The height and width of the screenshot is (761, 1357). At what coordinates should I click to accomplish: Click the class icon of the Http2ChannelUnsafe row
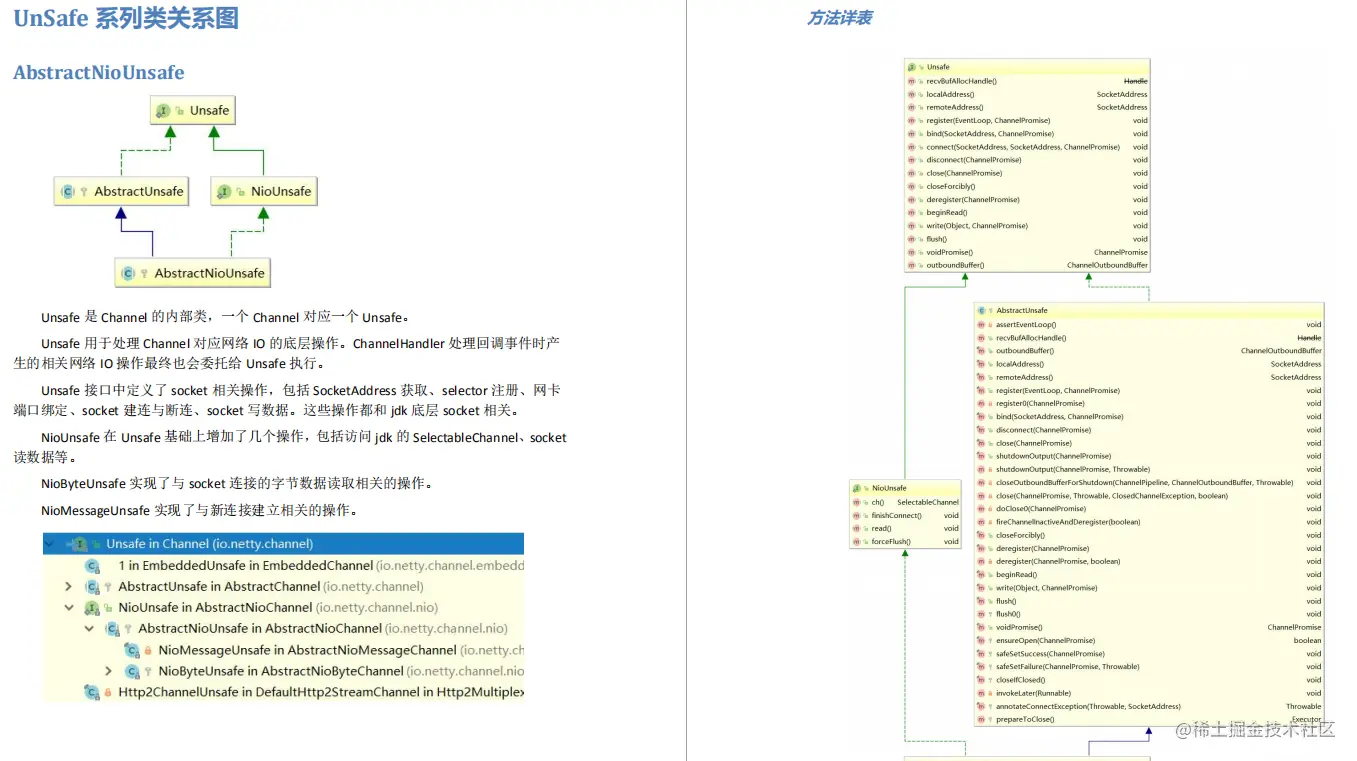92,692
